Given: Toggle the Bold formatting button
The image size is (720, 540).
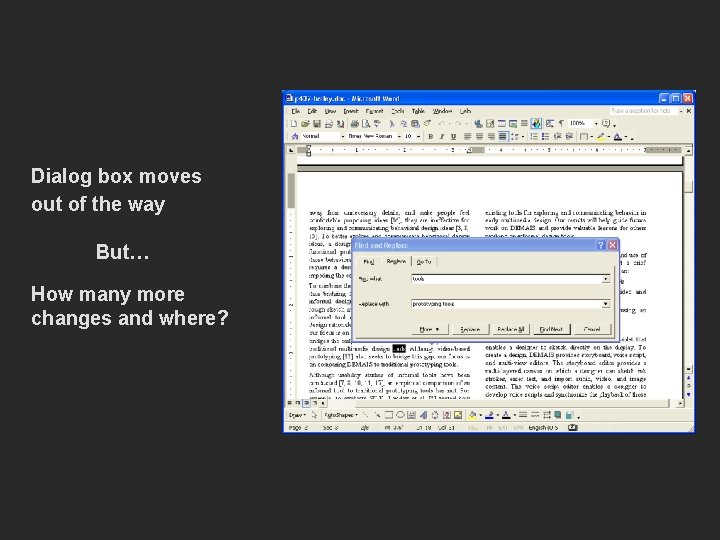Looking at the screenshot, I should [x=430, y=136].
